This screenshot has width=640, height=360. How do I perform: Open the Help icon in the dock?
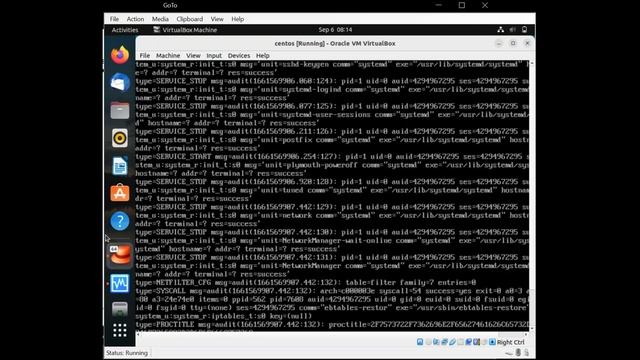click(120, 221)
